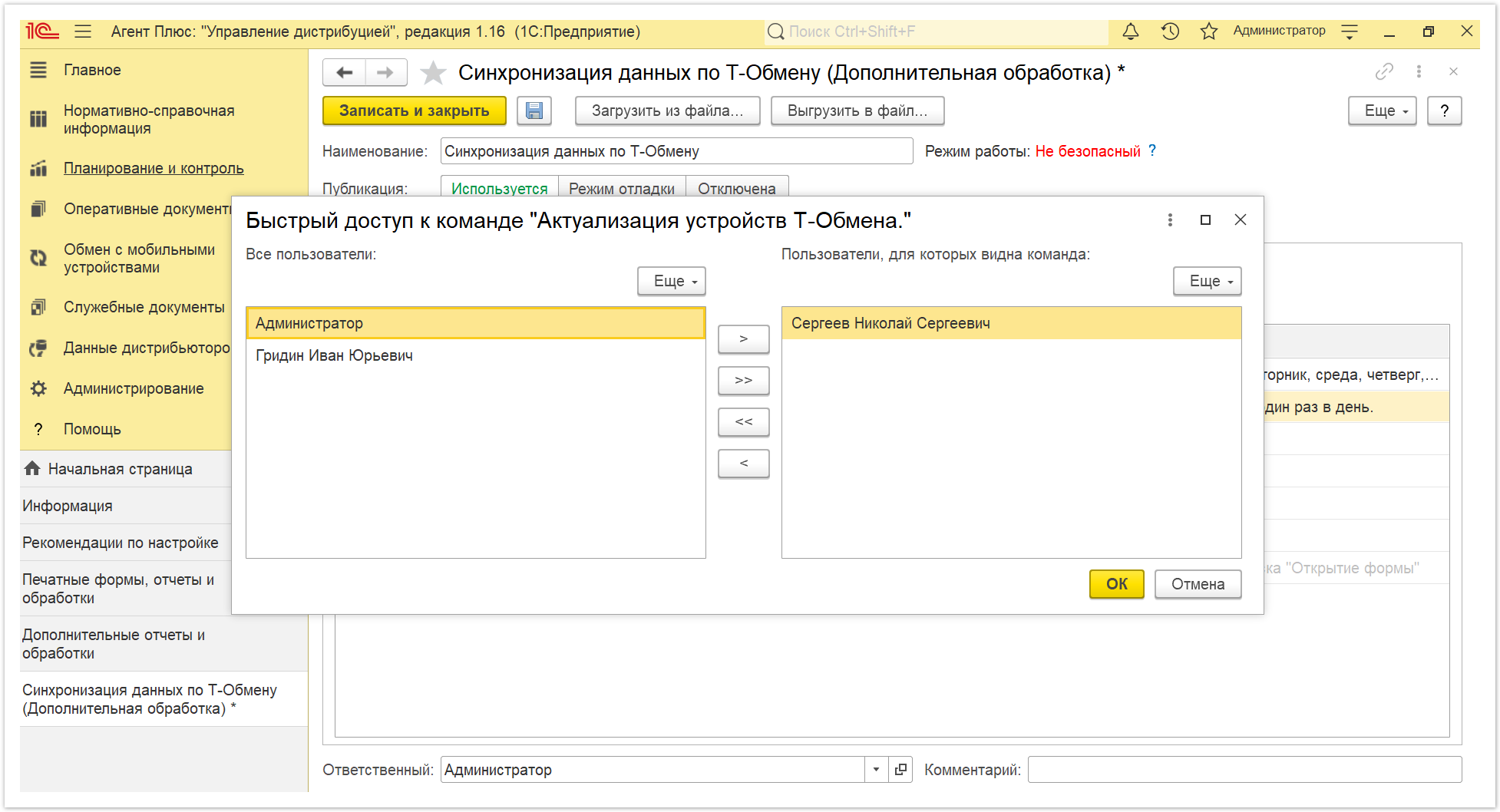Close the form tab with X icon

click(1453, 71)
